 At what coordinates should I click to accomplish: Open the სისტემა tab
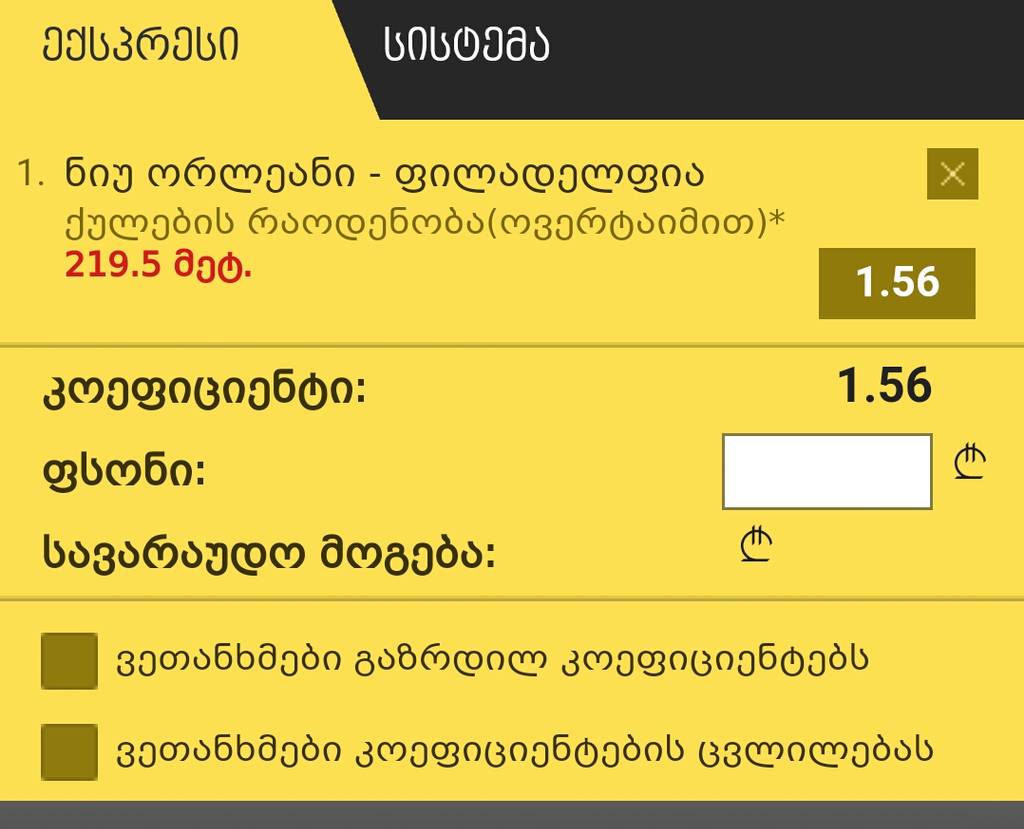[x=466, y=44]
